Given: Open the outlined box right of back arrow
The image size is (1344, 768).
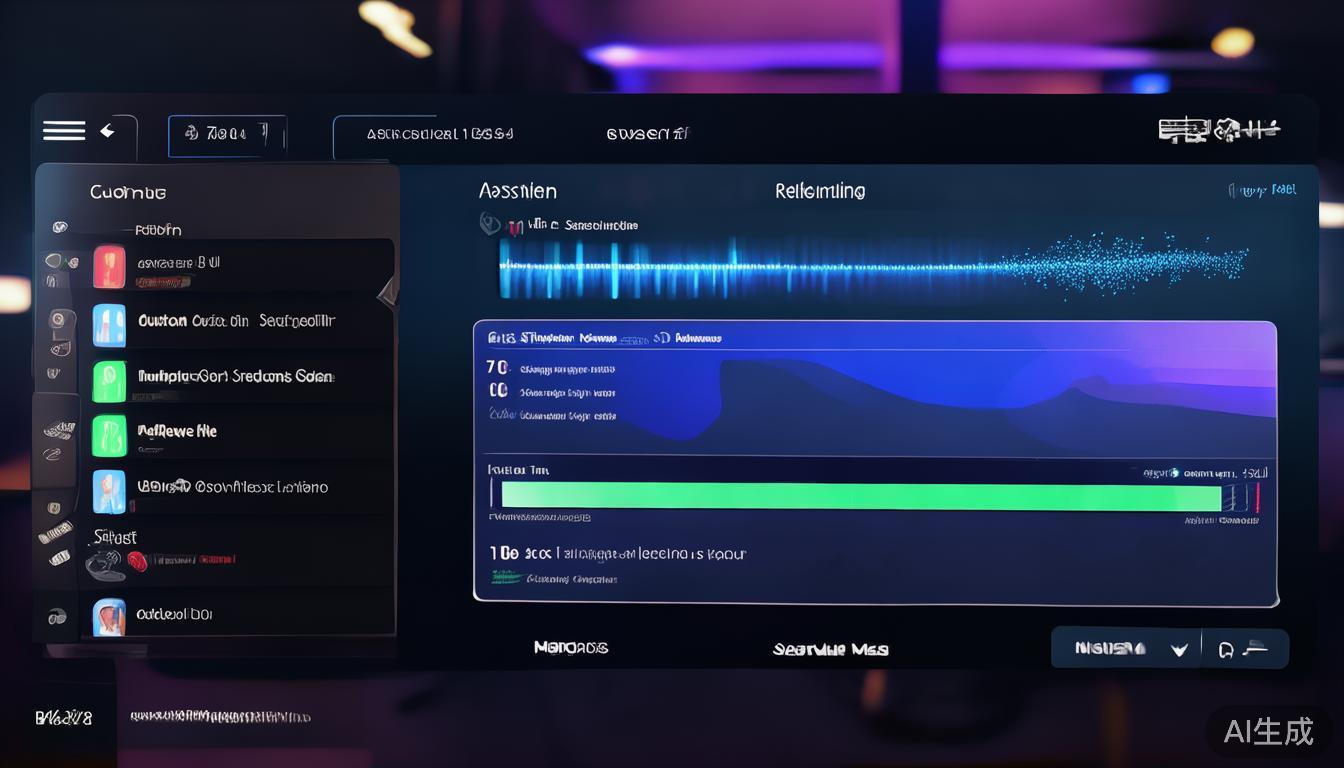Looking at the screenshot, I should (x=227, y=135).
